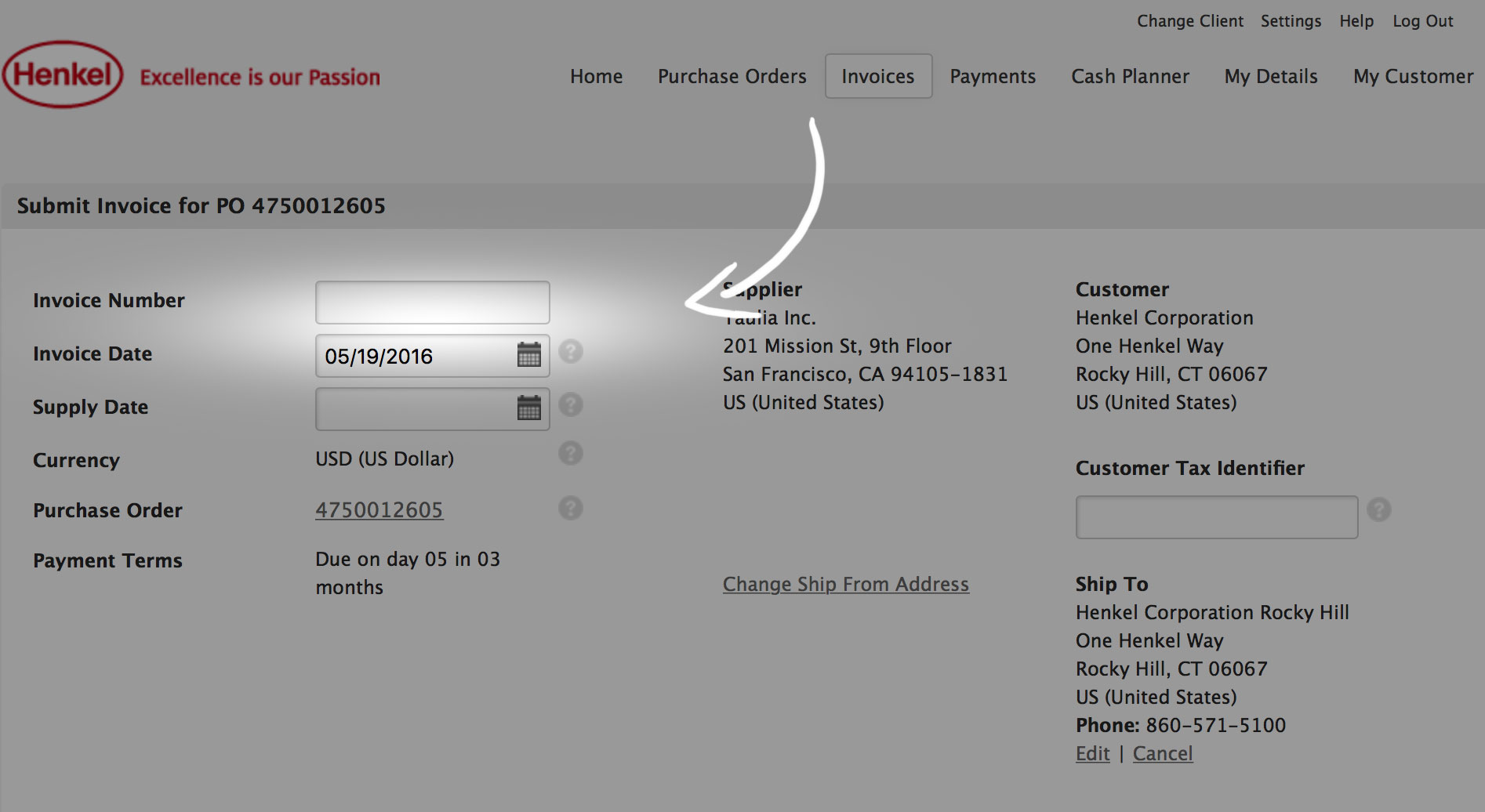The height and width of the screenshot is (812, 1485).
Task: Open the My Customer tab
Action: (x=1414, y=76)
